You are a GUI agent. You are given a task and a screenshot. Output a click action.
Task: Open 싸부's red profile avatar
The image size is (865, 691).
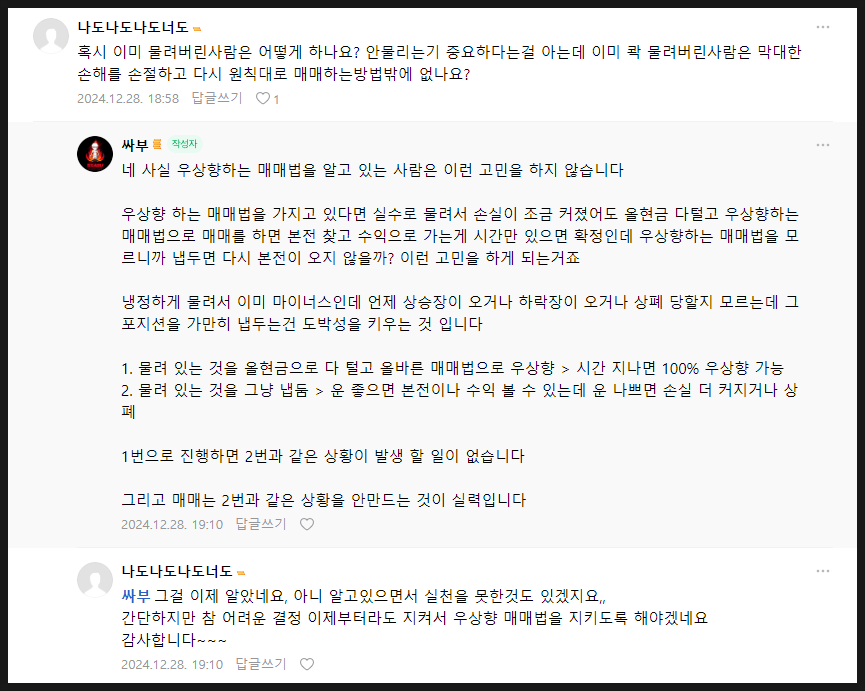pyautogui.click(x=95, y=154)
